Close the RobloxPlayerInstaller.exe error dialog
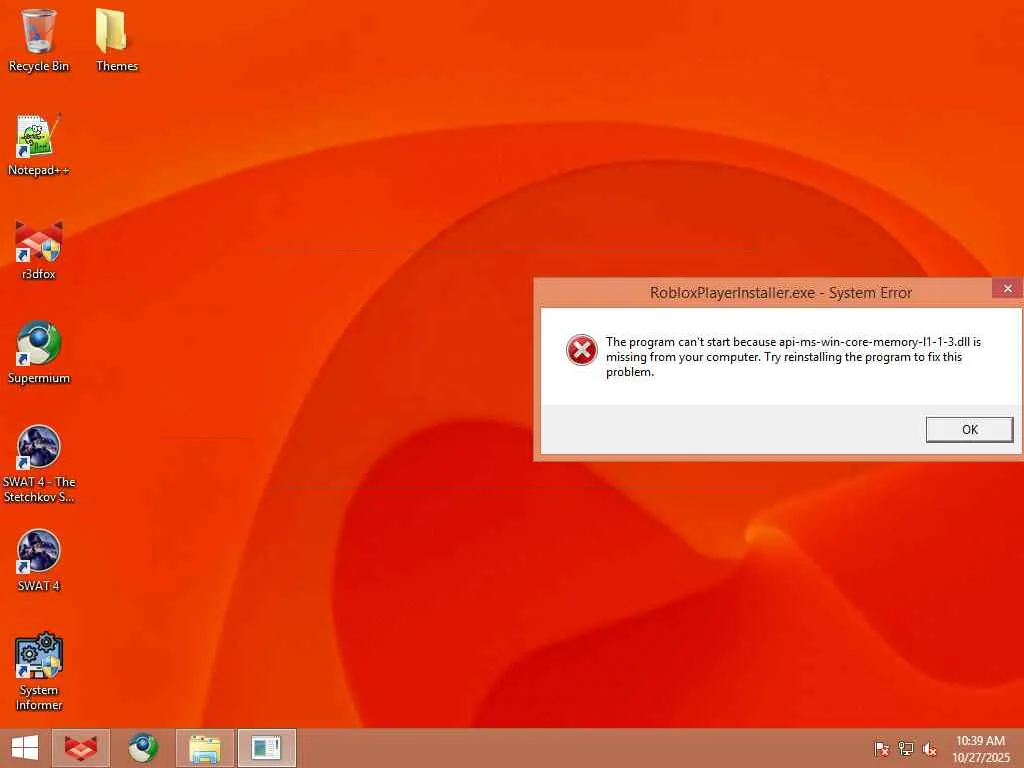The width and height of the screenshot is (1024, 768). (1007, 288)
